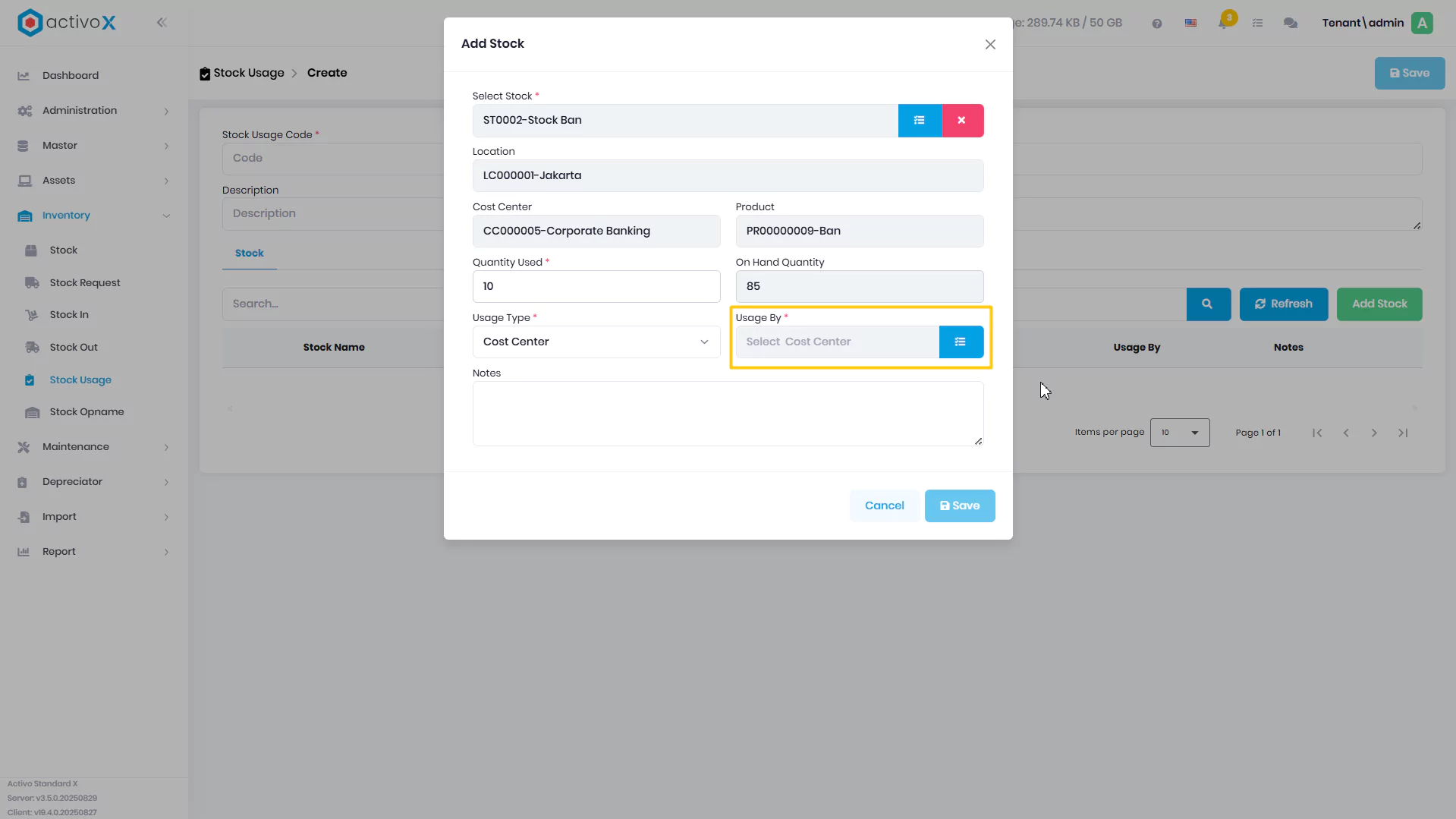The image size is (1456, 819).
Task: Click the Product field PR00000009-Ban
Action: (x=860, y=232)
